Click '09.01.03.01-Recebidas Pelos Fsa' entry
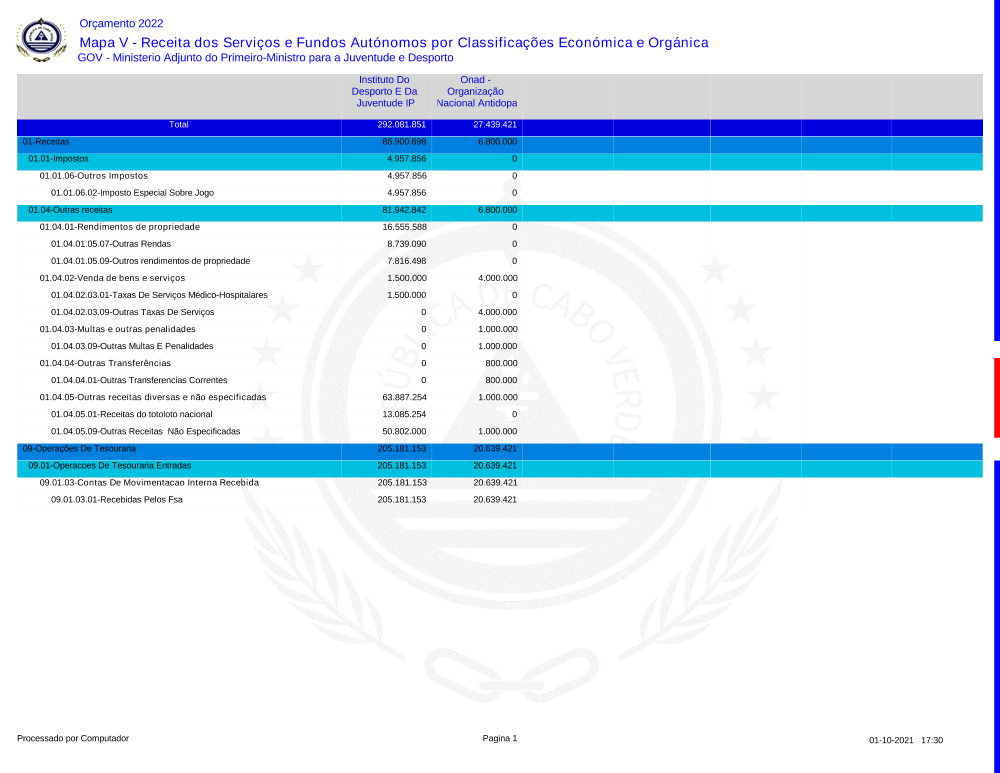This screenshot has width=1000, height=773. pos(116,499)
